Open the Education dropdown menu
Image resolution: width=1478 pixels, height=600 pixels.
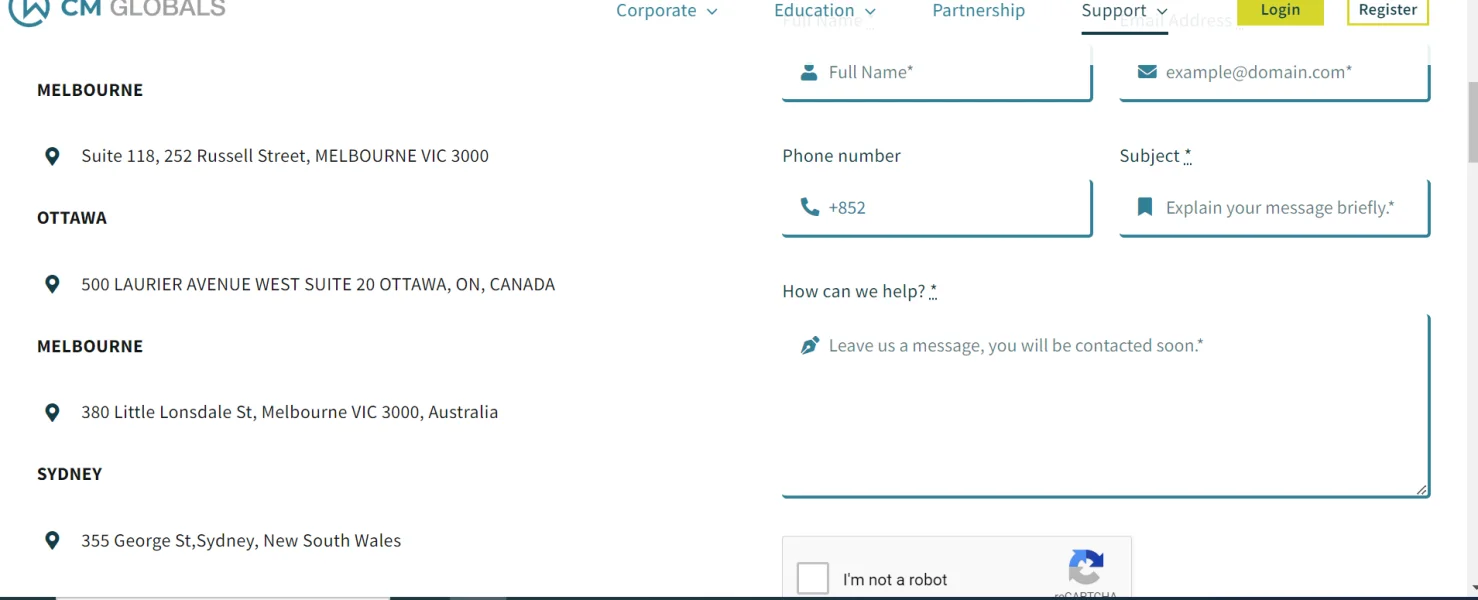(824, 11)
